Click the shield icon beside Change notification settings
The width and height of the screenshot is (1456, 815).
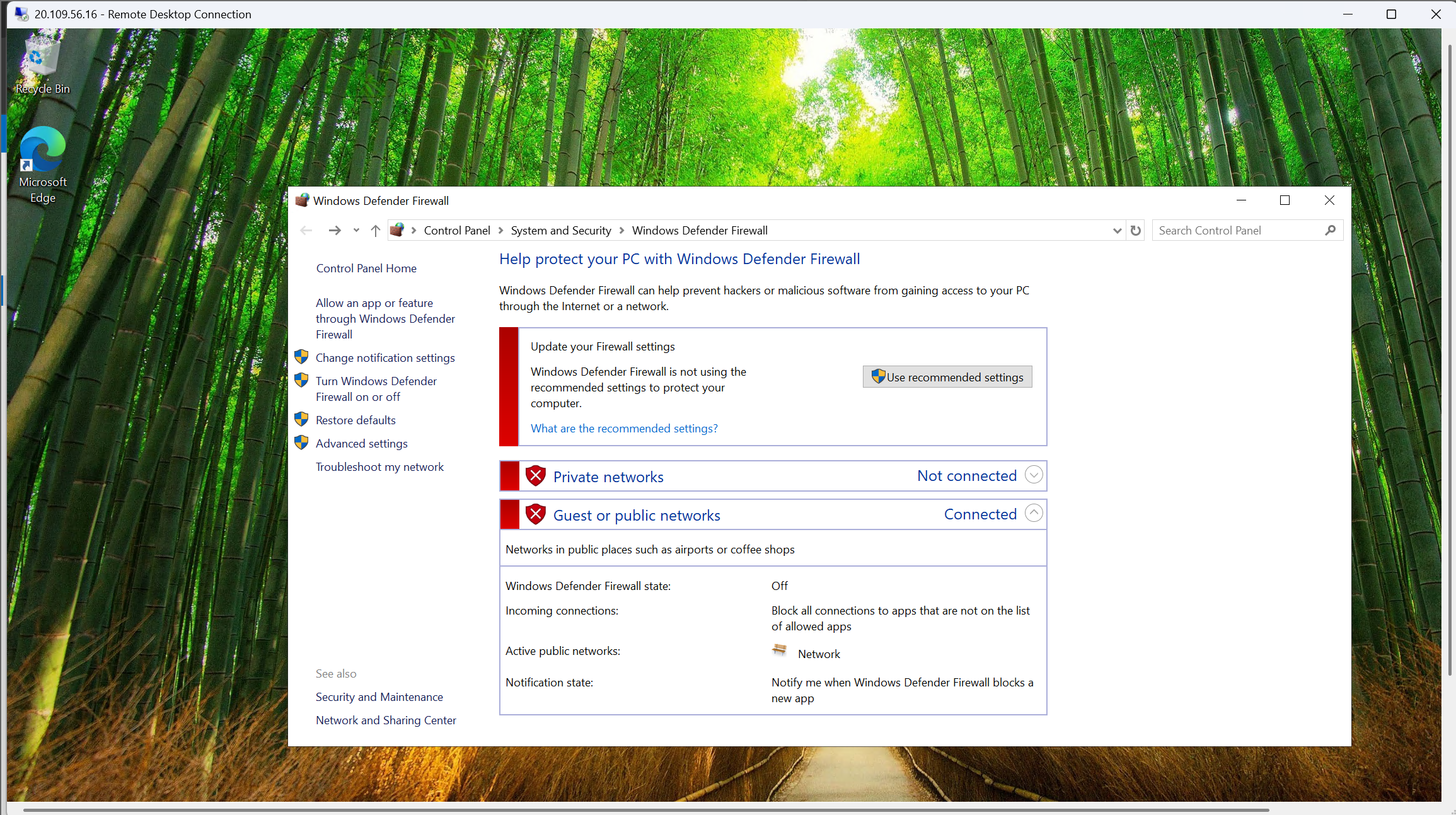(301, 356)
